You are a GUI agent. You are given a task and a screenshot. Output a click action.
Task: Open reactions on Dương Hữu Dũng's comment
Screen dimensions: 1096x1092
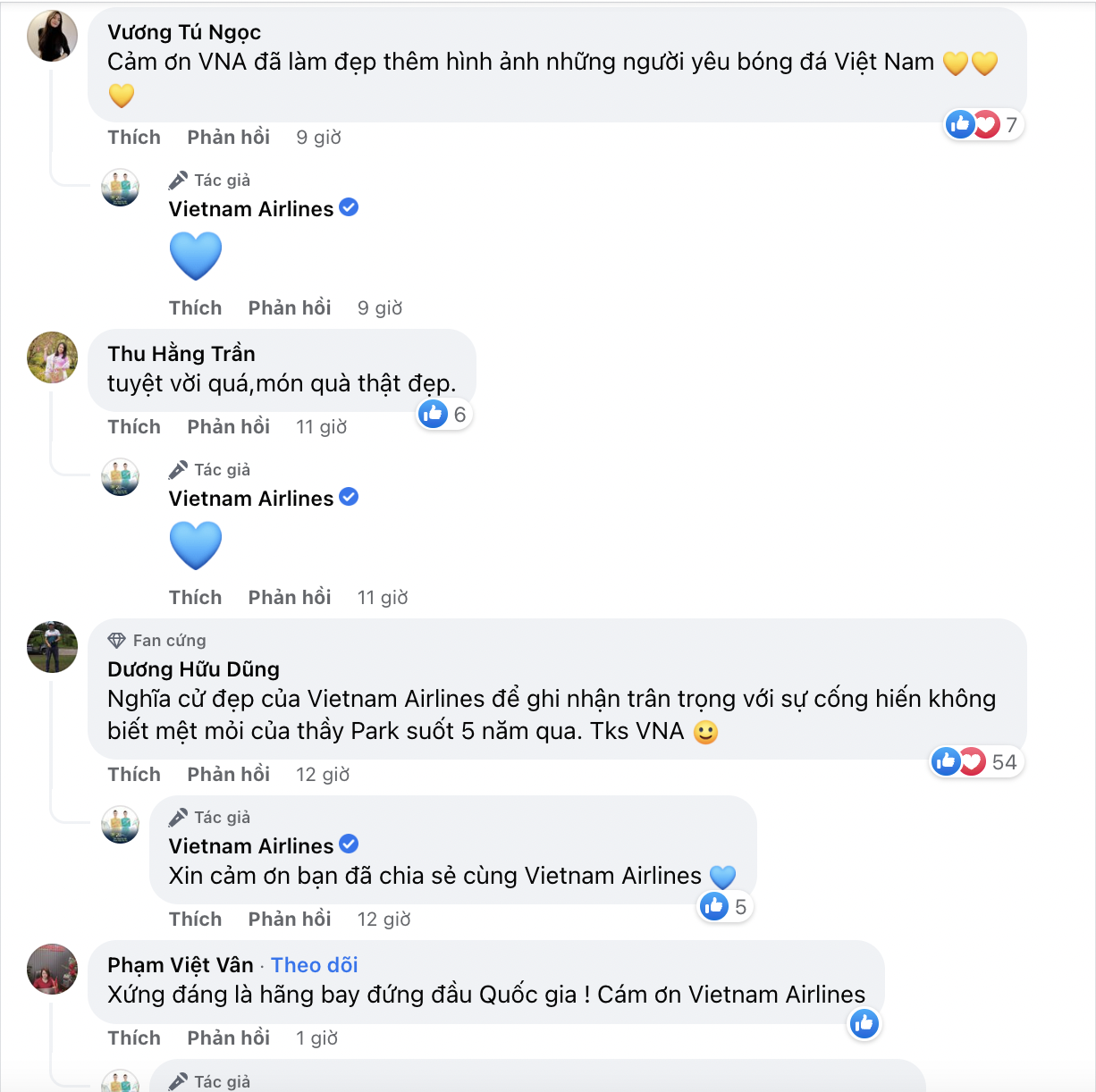(x=976, y=761)
